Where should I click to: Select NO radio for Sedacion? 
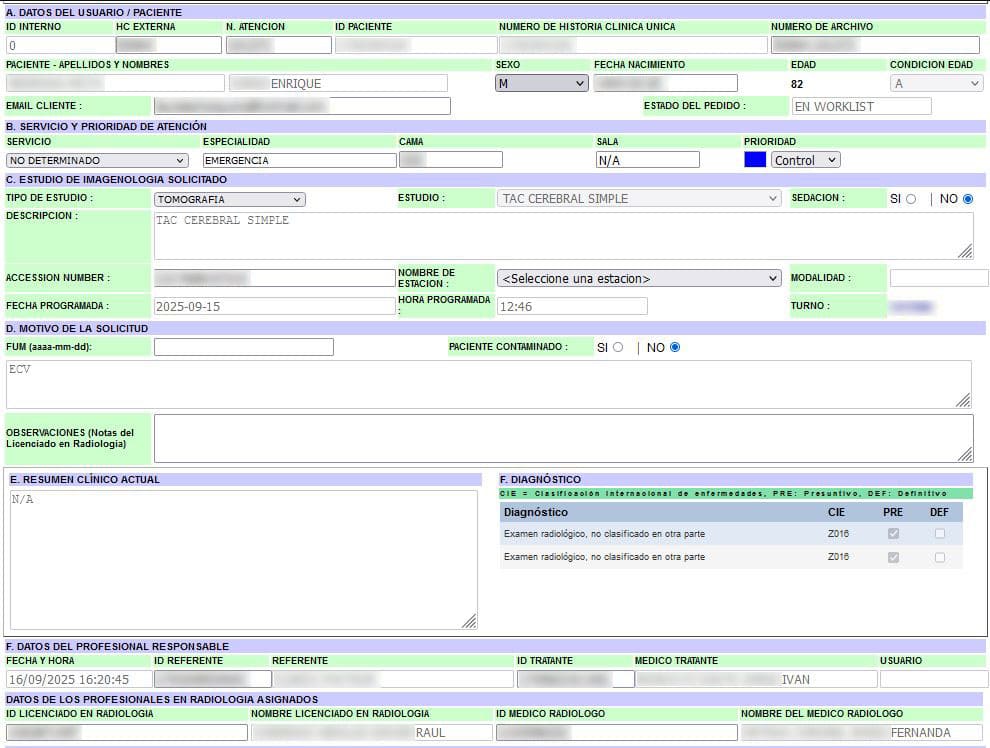[x=967, y=199]
